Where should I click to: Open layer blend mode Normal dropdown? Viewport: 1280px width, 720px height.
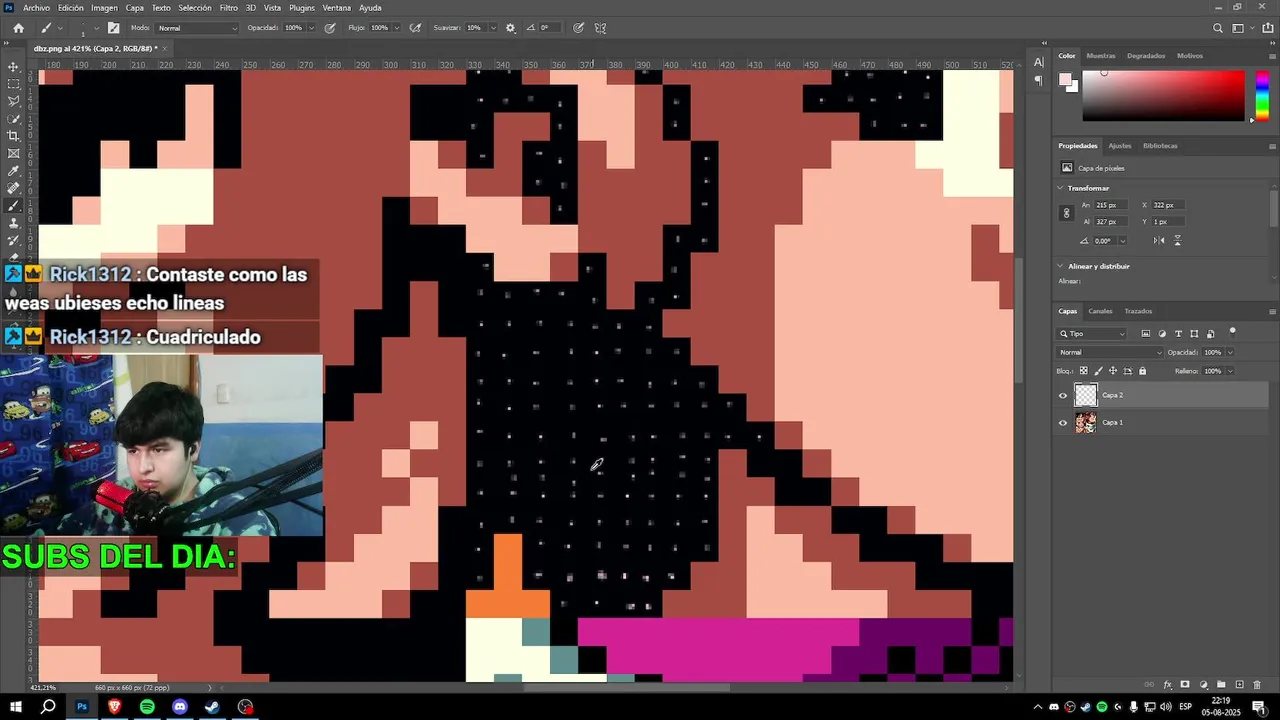click(x=1111, y=352)
